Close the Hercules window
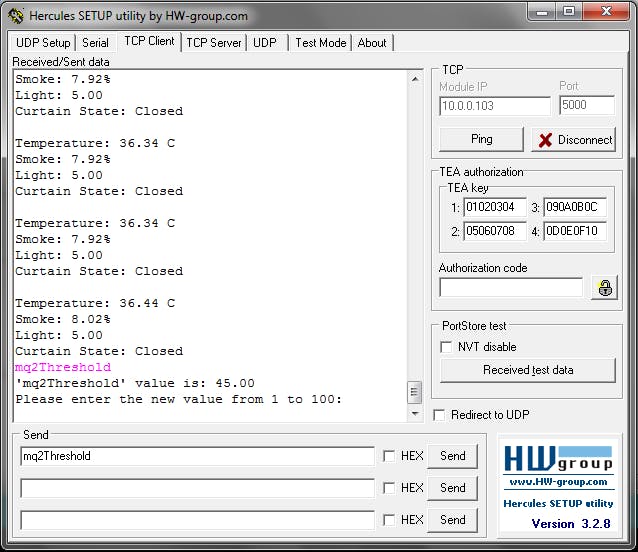 pyautogui.click(x=606, y=12)
